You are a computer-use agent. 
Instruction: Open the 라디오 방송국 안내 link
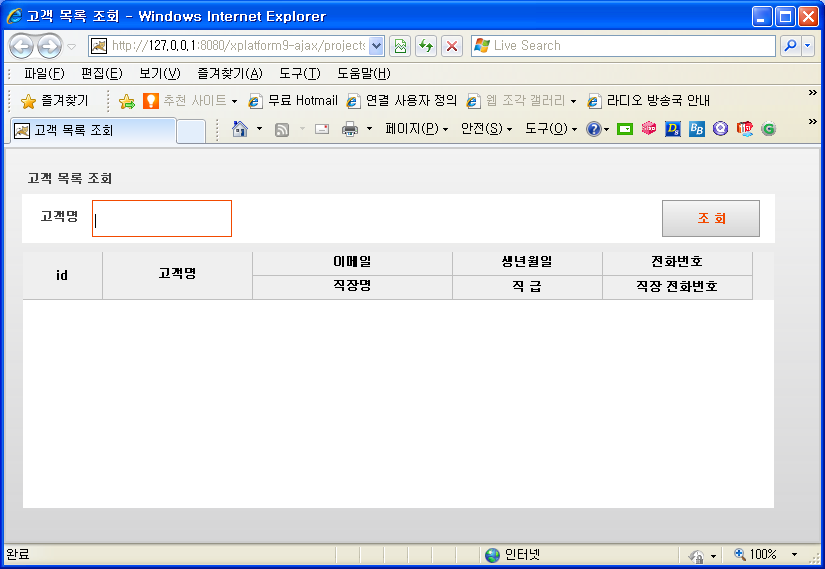coord(649,101)
